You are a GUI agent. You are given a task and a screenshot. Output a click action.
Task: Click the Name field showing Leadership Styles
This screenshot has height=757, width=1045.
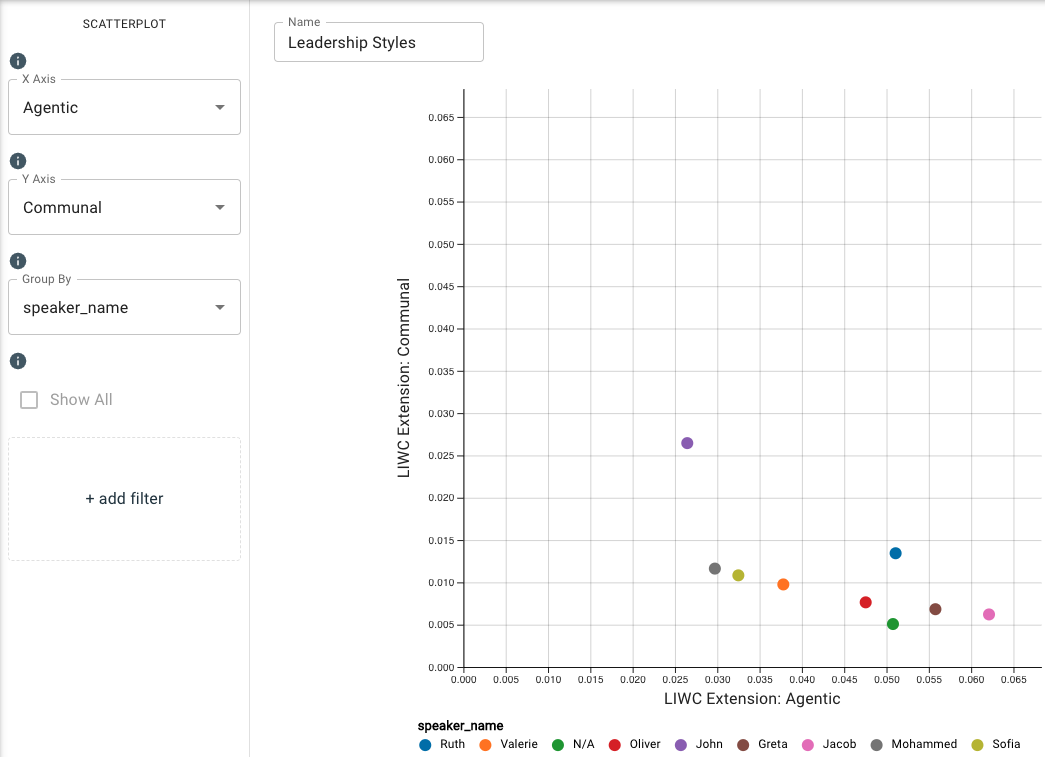coord(378,41)
